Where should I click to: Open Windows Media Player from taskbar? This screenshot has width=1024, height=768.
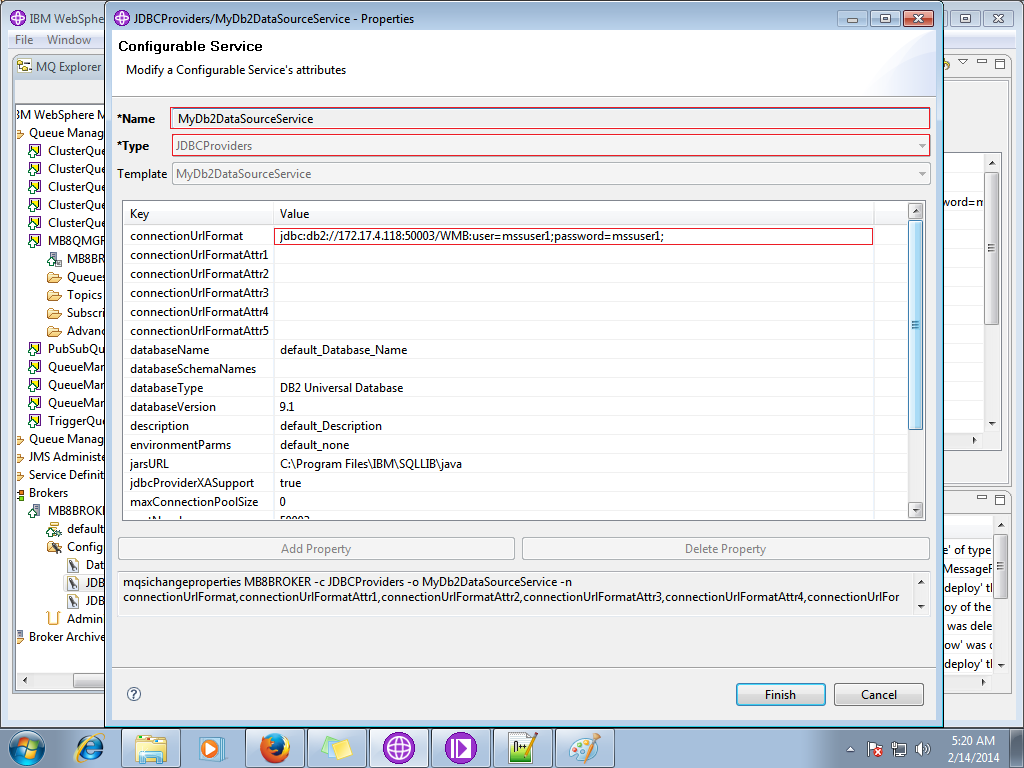(x=212, y=748)
